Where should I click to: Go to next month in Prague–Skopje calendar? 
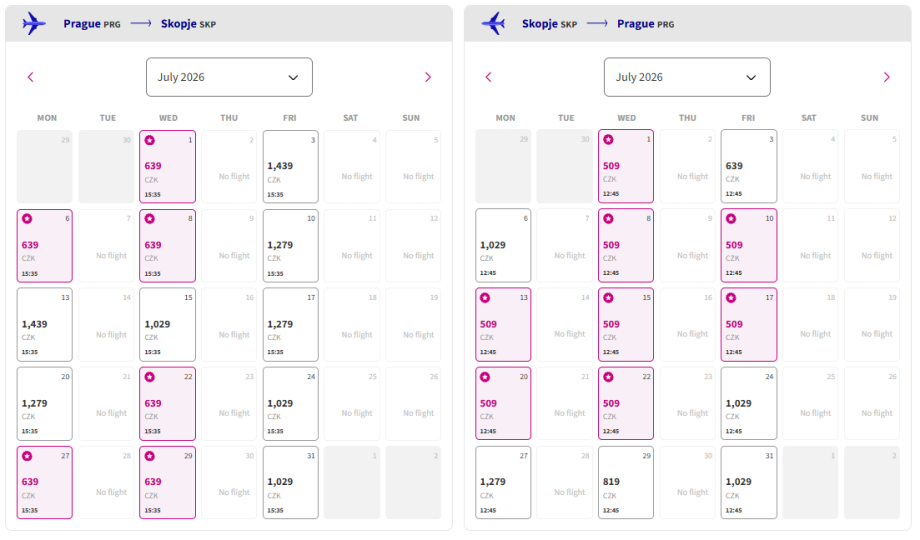(x=428, y=77)
